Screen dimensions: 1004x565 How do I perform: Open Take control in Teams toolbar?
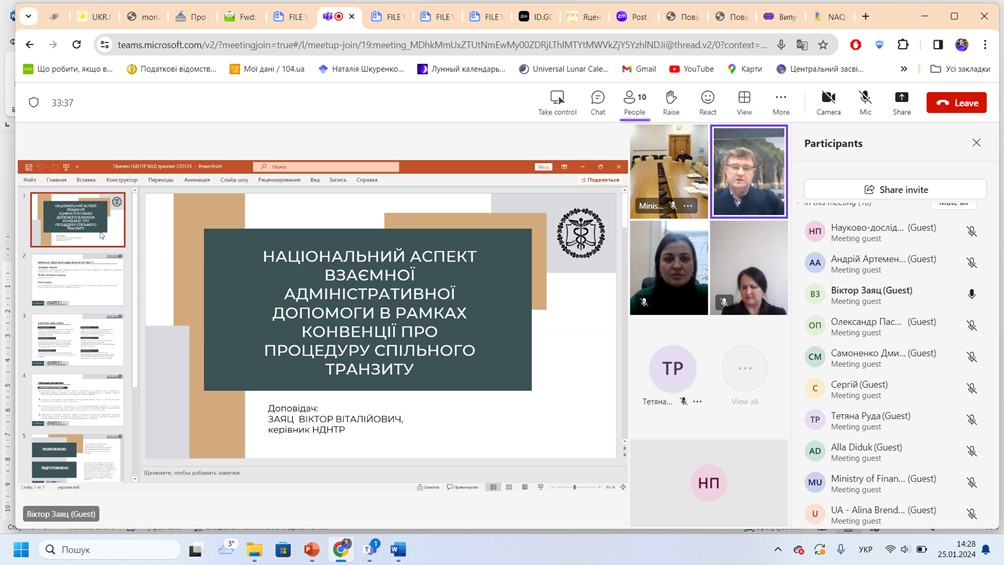557,102
